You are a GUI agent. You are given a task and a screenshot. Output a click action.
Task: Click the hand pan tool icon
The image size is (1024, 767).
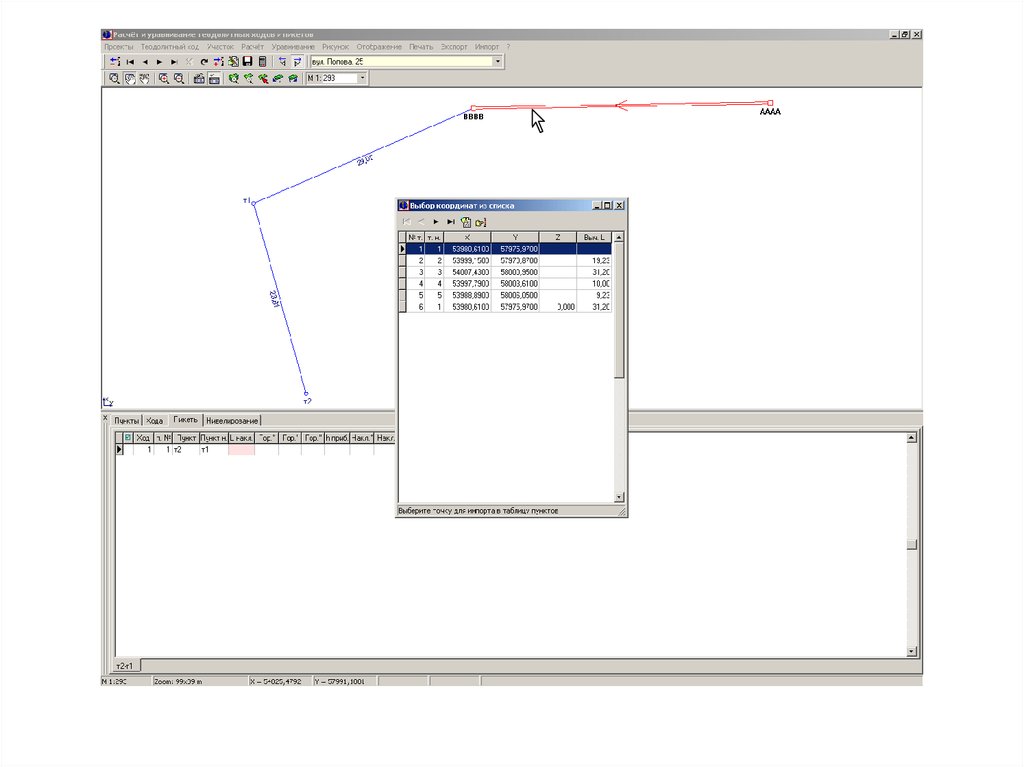[129, 78]
